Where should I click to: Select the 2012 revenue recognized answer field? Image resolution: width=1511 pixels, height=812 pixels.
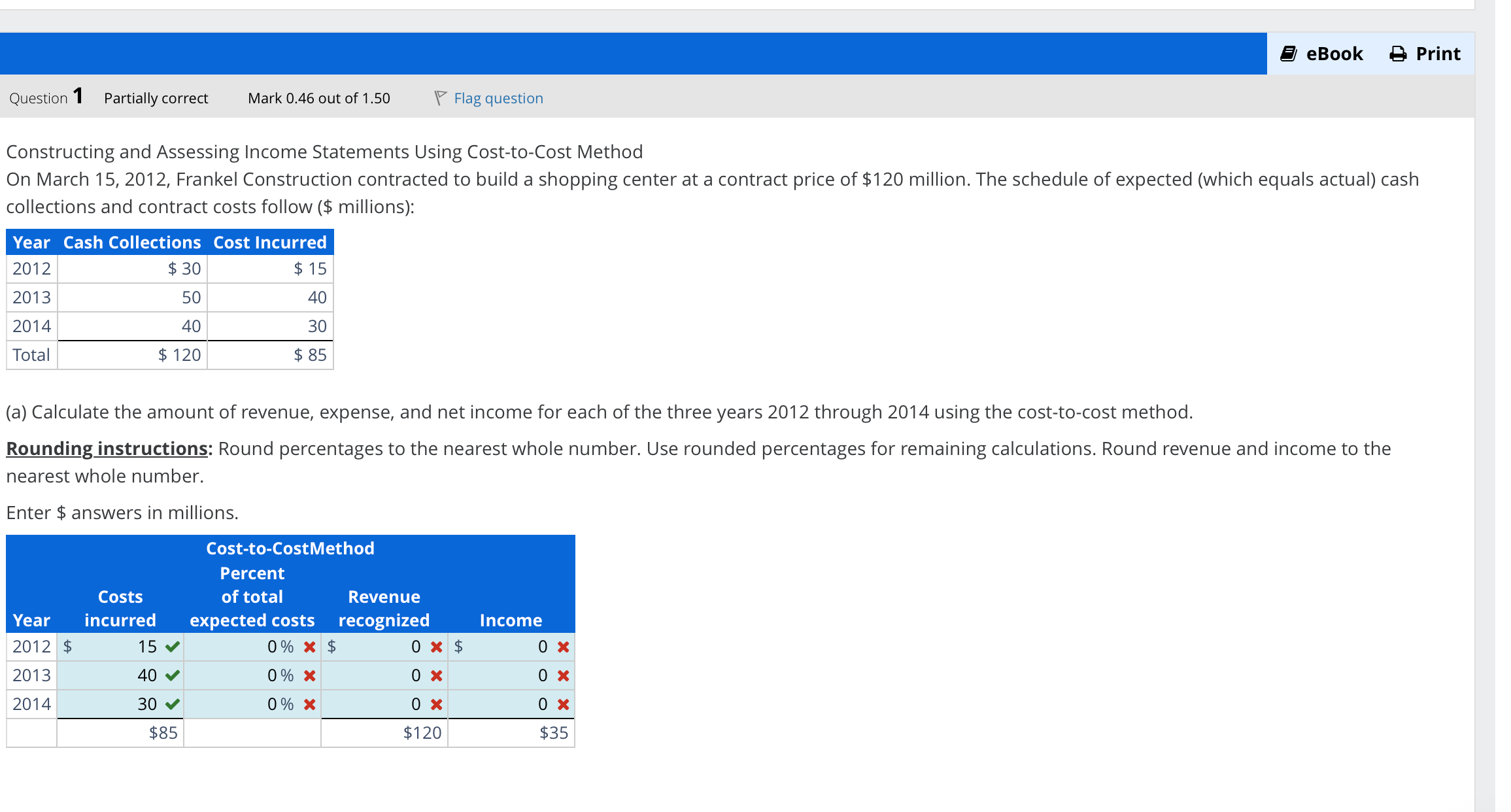click(386, 647)
